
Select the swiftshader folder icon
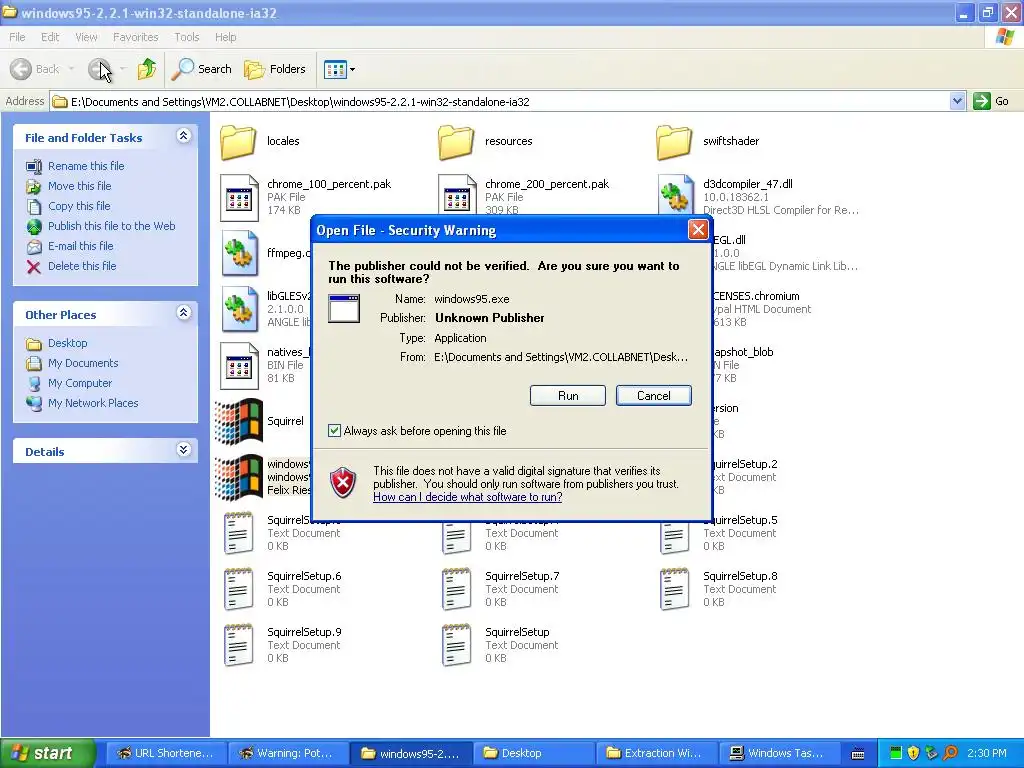tap(674, 142)
